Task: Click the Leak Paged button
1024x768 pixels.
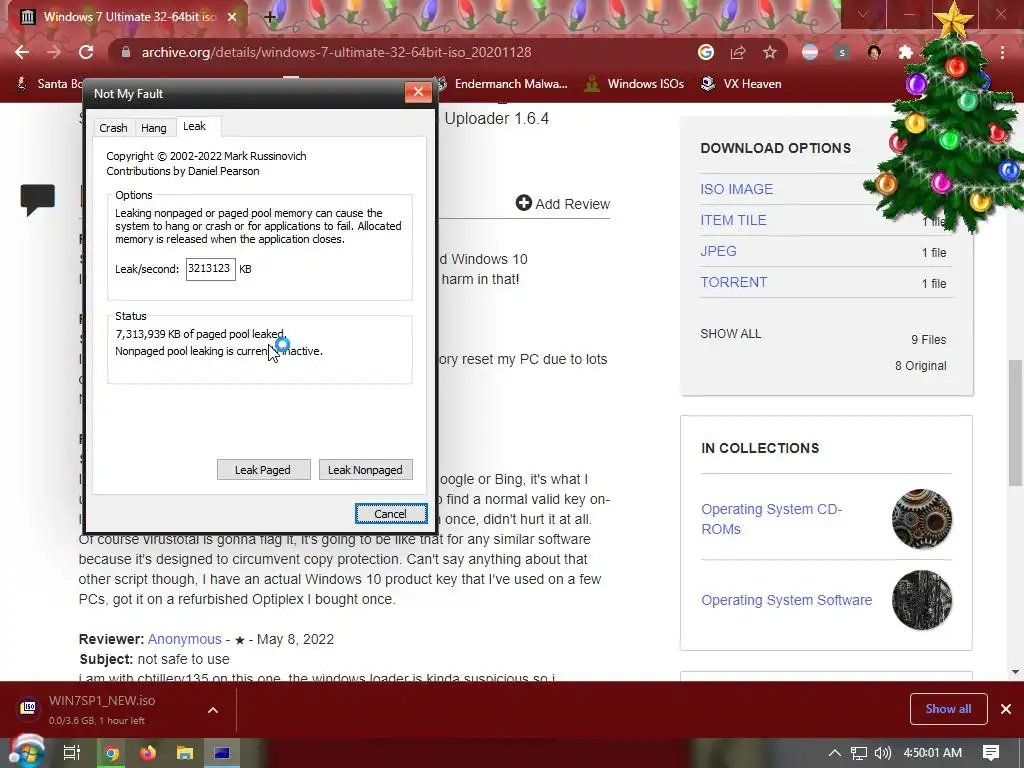Action: tap(263, 470)
